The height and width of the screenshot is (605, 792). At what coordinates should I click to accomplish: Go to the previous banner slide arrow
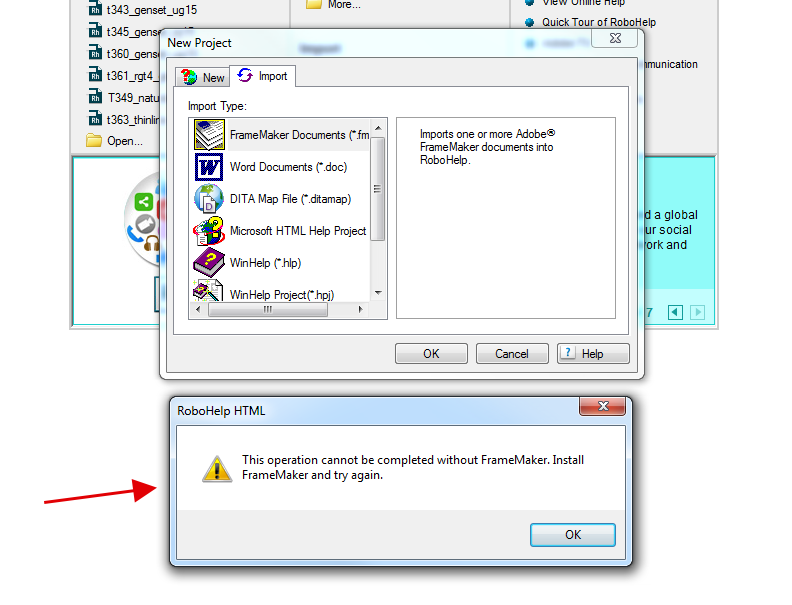click(675, 312)
